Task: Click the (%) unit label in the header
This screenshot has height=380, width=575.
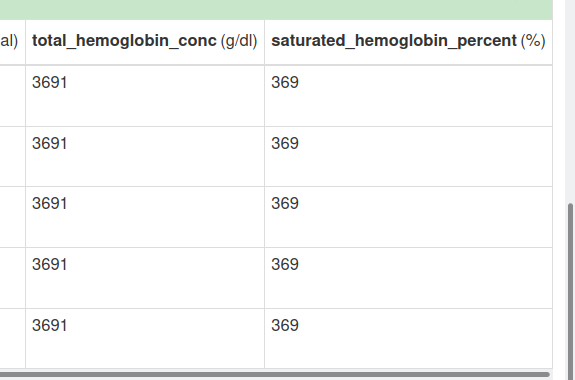Action: point(533,41)
